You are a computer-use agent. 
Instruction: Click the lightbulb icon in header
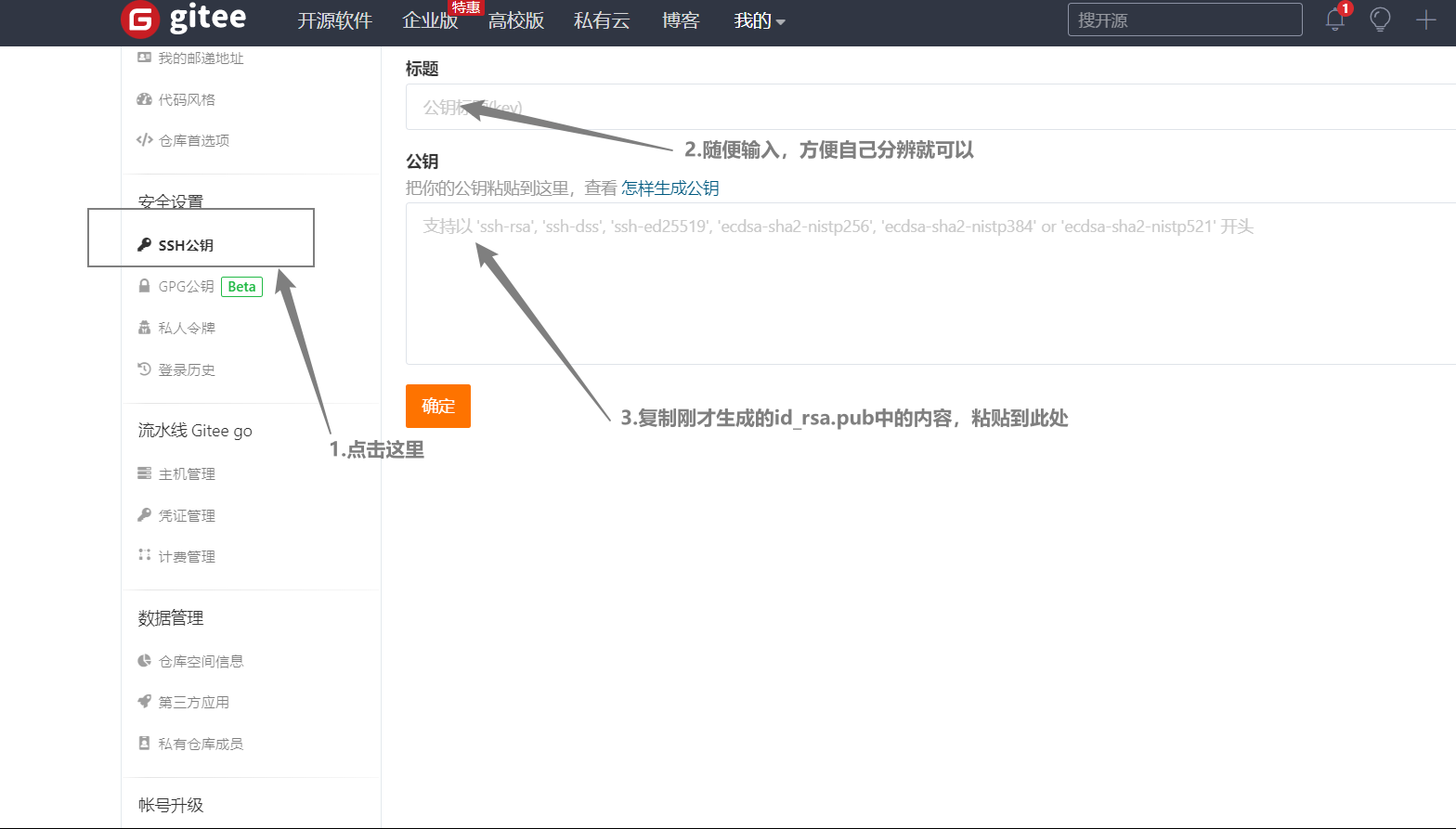[1381, 19]
